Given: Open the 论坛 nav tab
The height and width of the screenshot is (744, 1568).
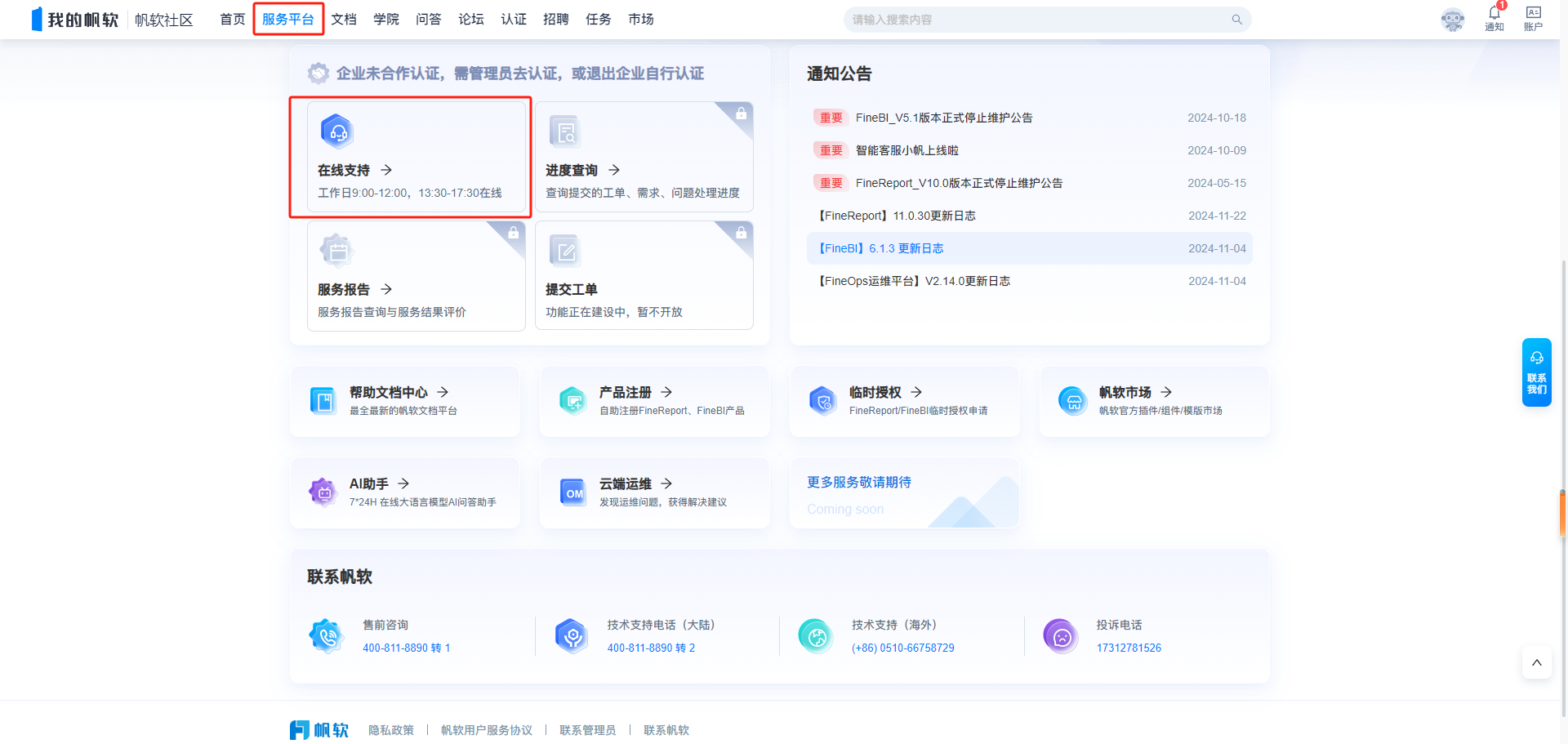Looking at the screenshot, I should coord(471,20).
